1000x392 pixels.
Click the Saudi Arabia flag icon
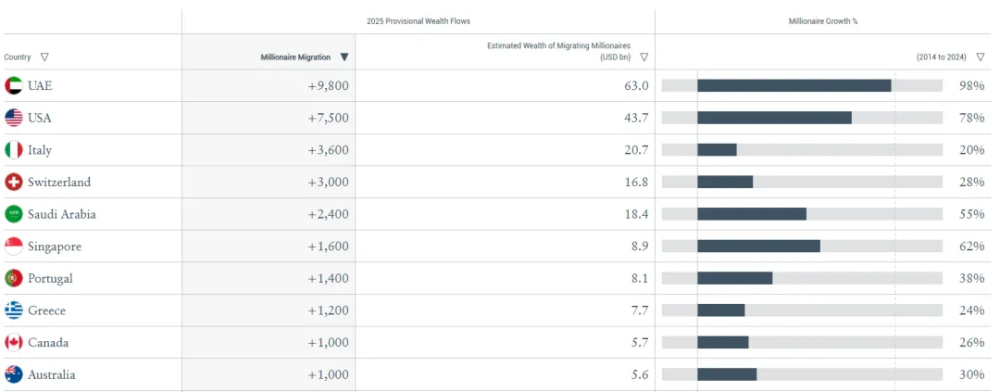pyautogui.click(x=13, y=214)
